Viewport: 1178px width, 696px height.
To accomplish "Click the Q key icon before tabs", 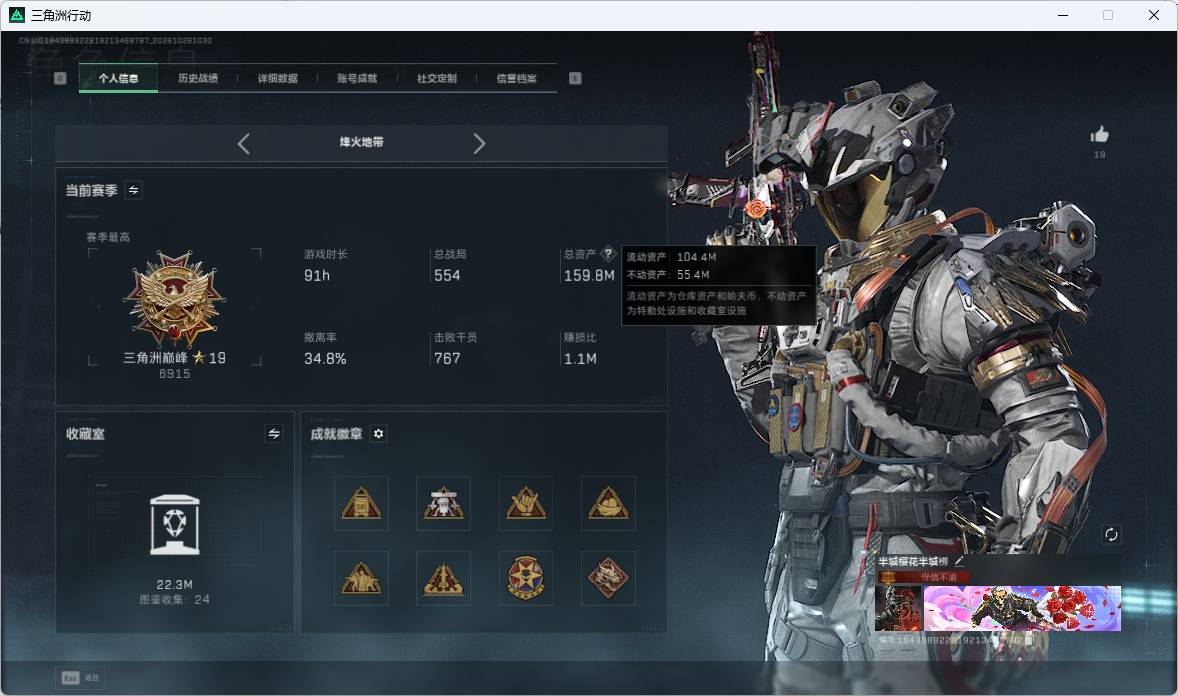I will [x=60, y=78].
